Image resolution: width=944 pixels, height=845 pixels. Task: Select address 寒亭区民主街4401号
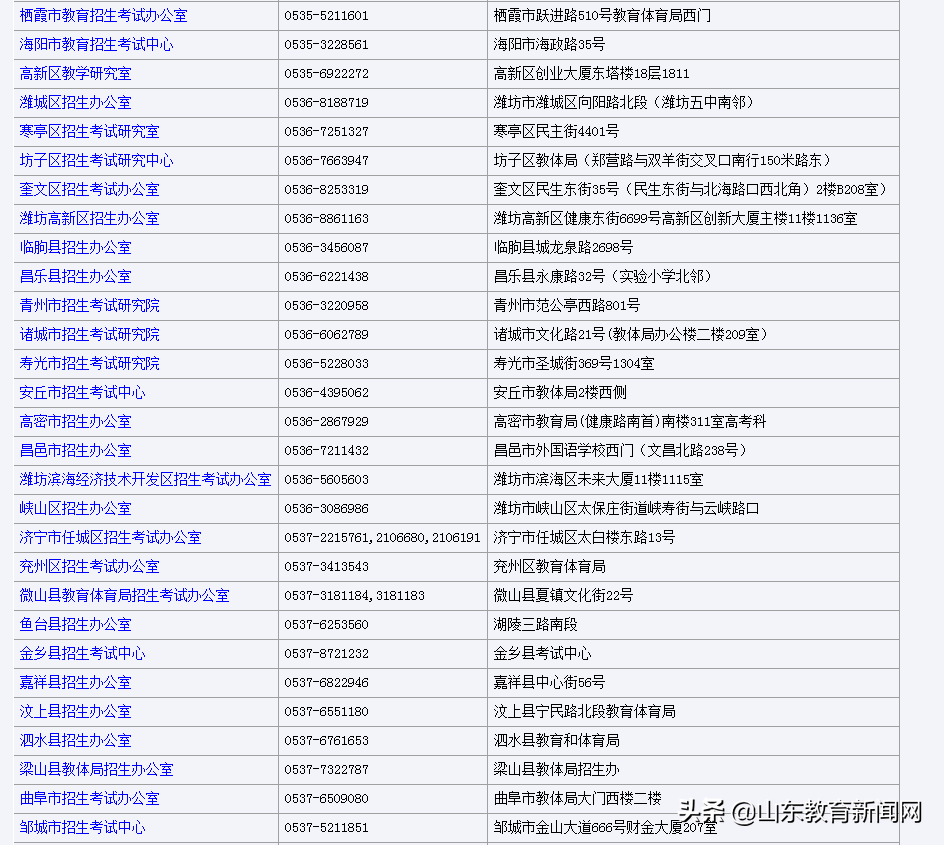pos(556,131)
